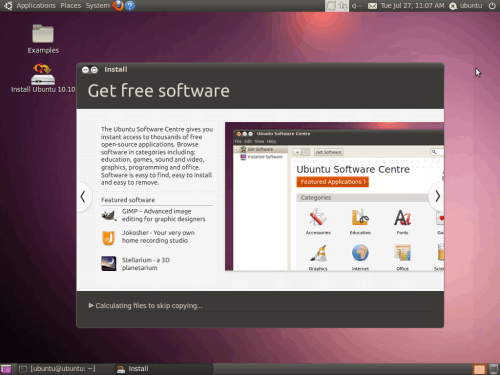The image size is (500, 375).
Task: Open the blue Help icon in panel
Action: [130, 6]
